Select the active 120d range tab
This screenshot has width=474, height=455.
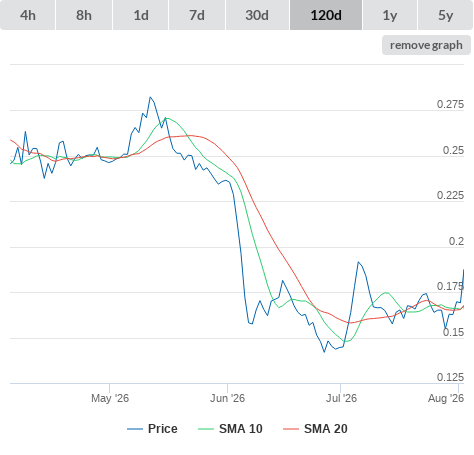(x=326, y=15)
